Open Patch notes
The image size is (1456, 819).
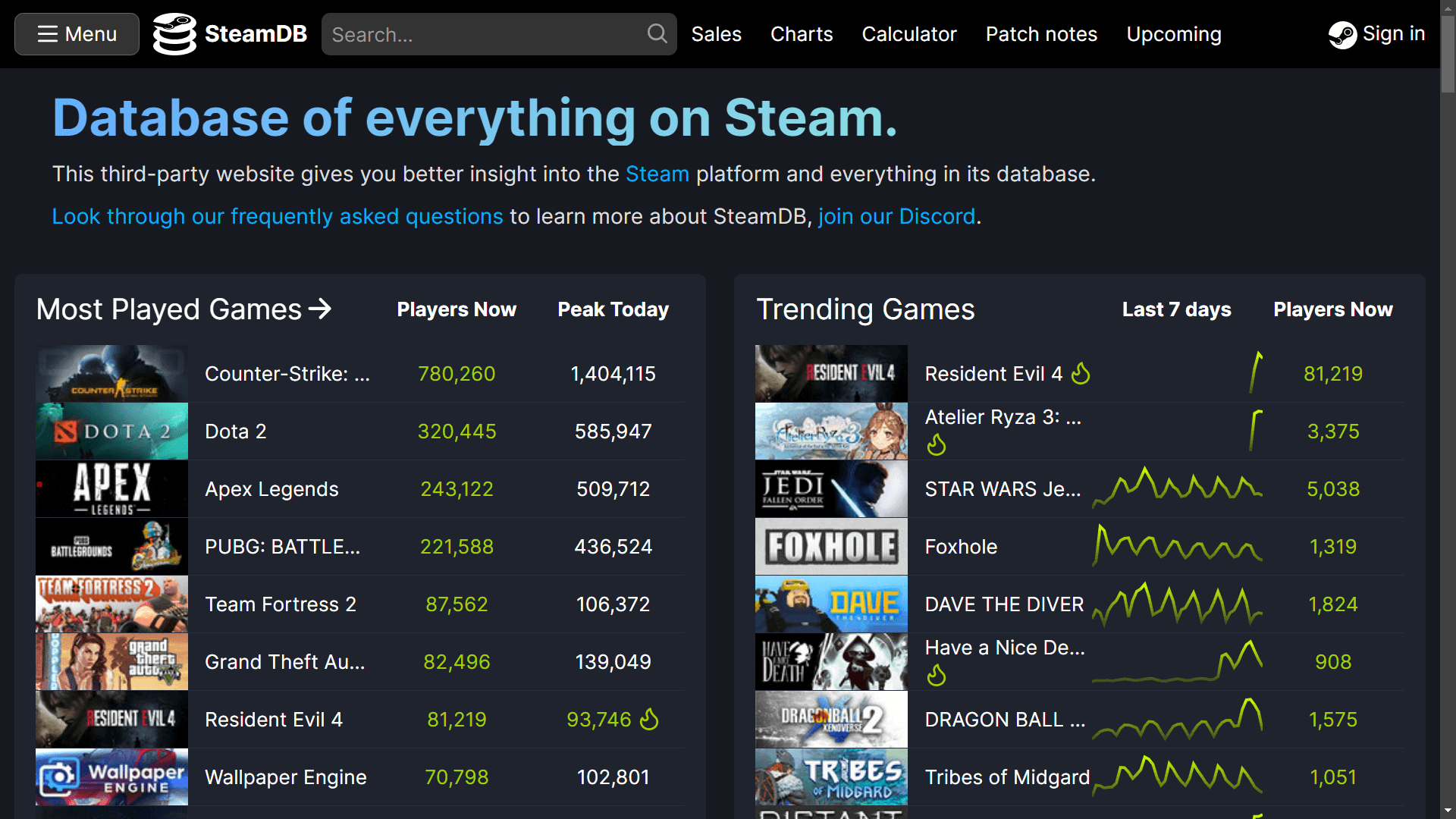tap(1040, 33)
